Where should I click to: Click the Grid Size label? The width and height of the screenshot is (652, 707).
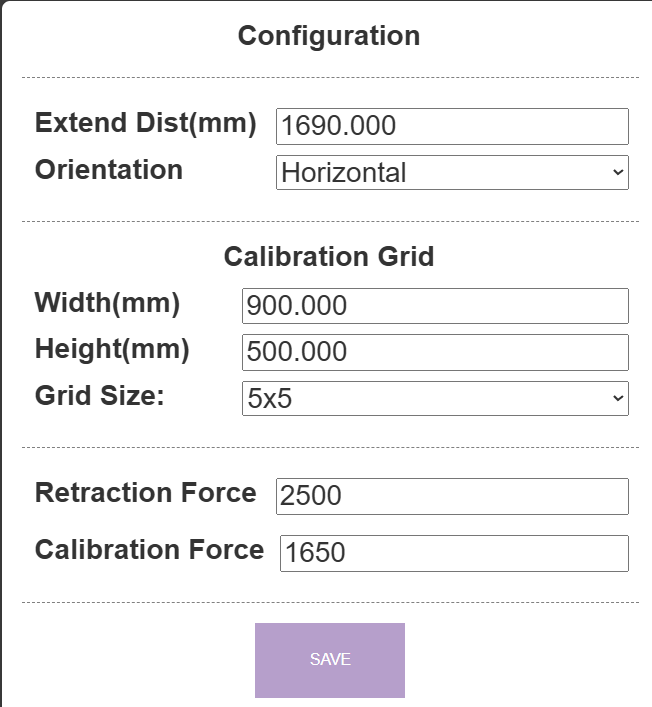[99, 395]
